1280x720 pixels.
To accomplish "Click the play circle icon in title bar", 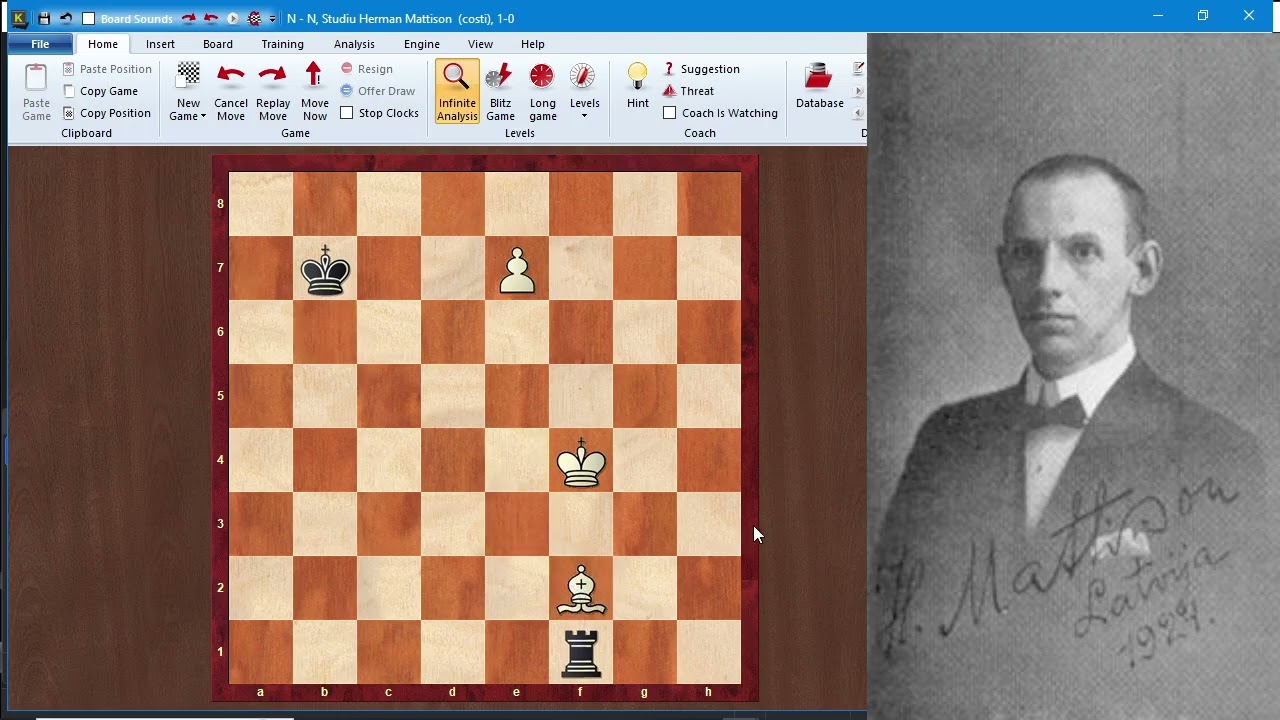I will [x=233, y=18].
